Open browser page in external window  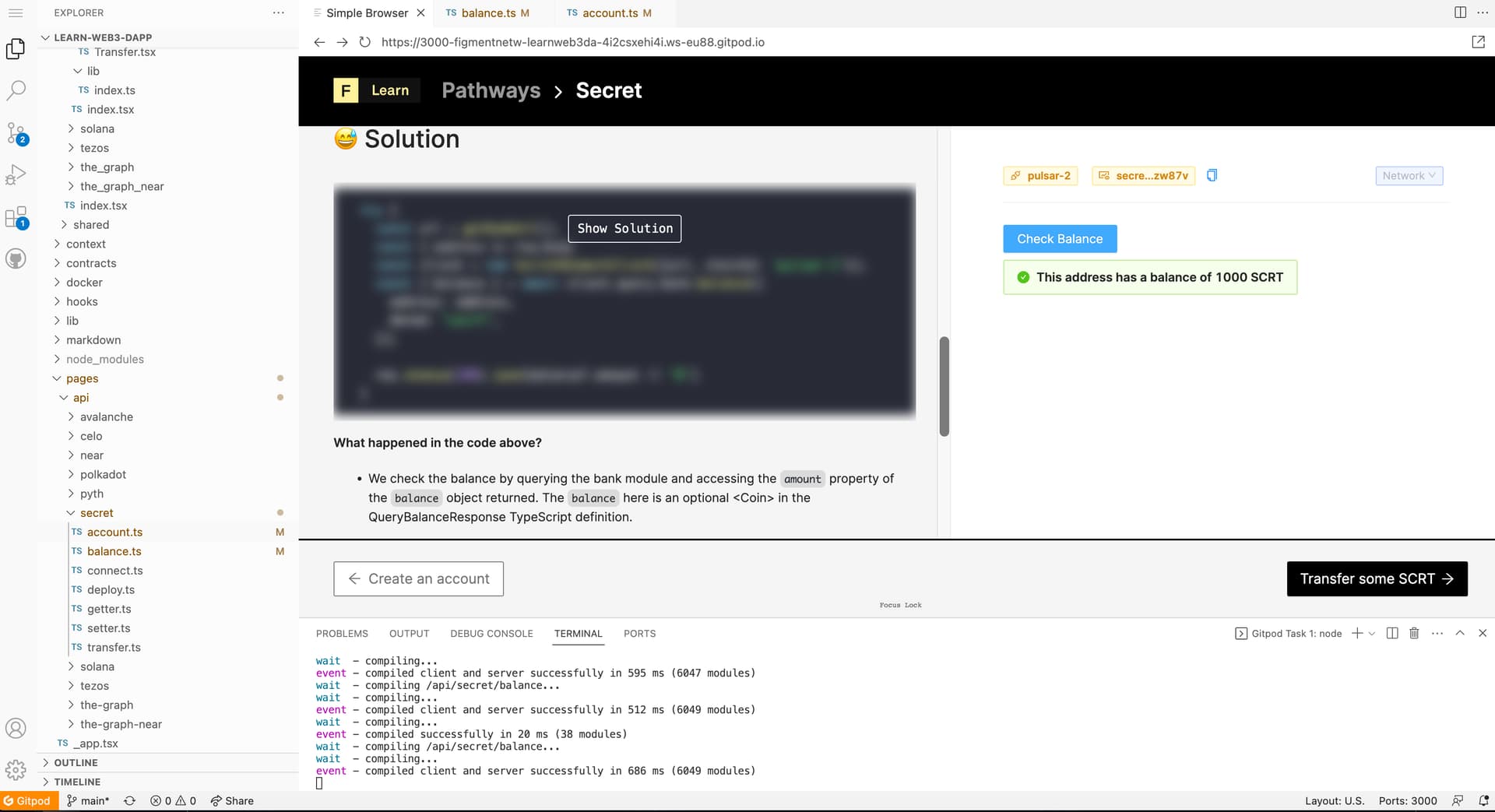(x=1478, y=42)
